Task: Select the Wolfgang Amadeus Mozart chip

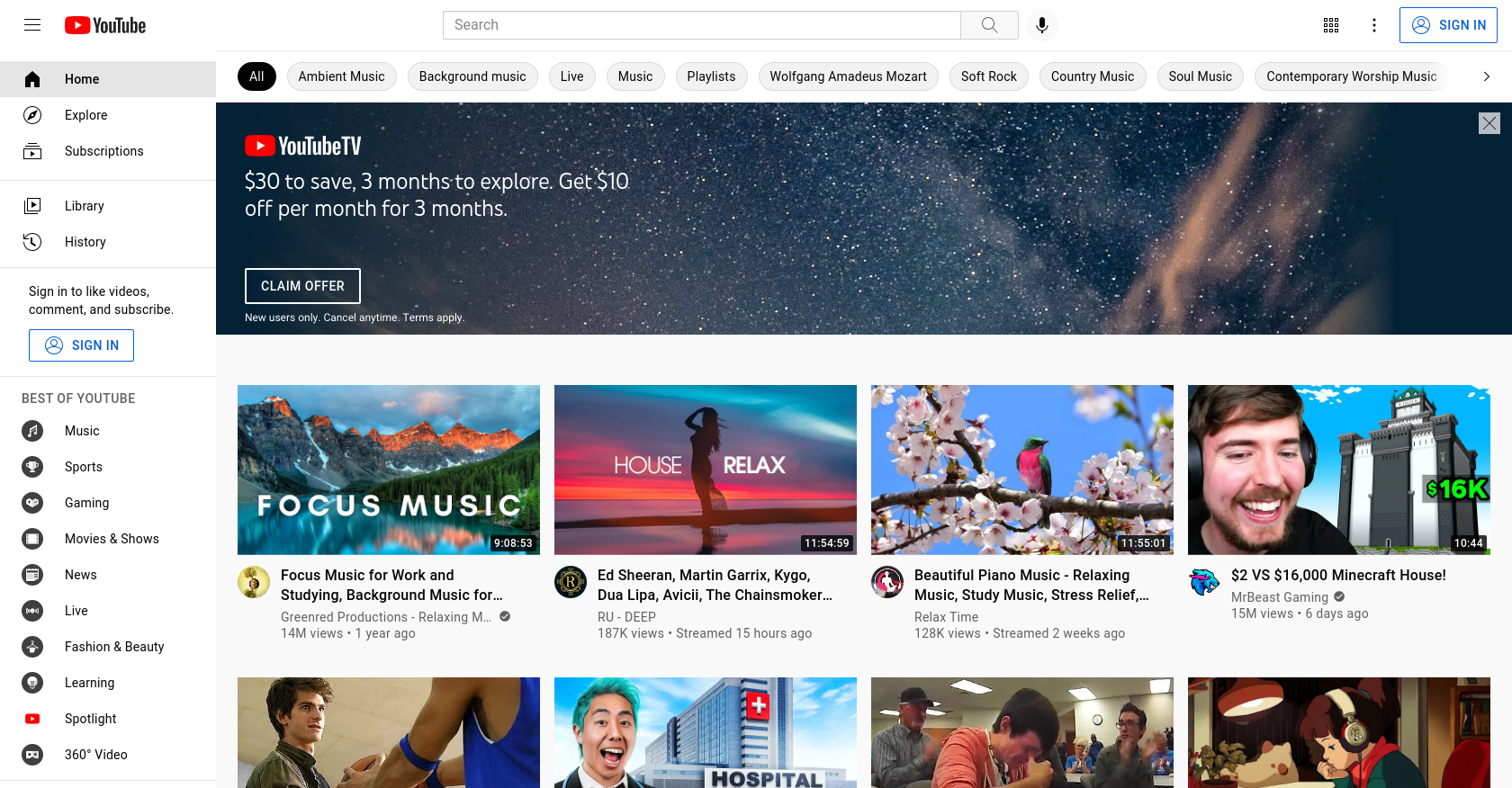Action: point(848,76)
